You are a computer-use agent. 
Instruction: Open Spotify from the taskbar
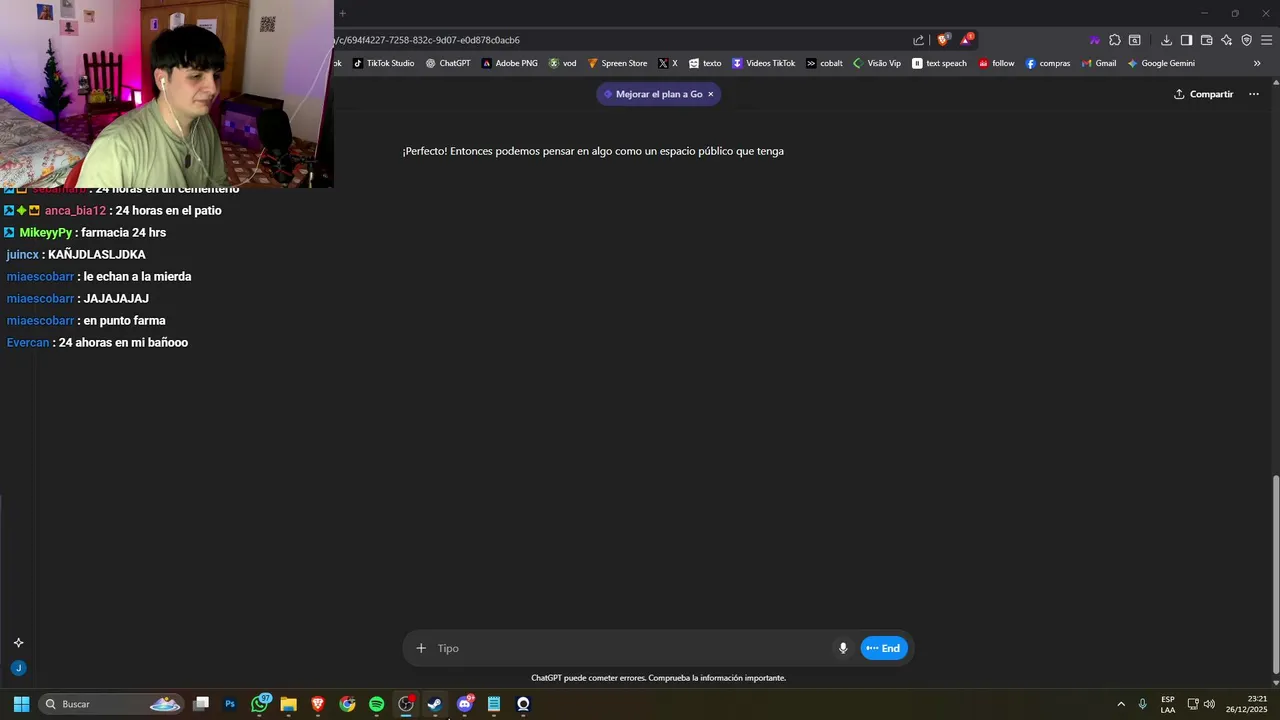pos(377,704)
